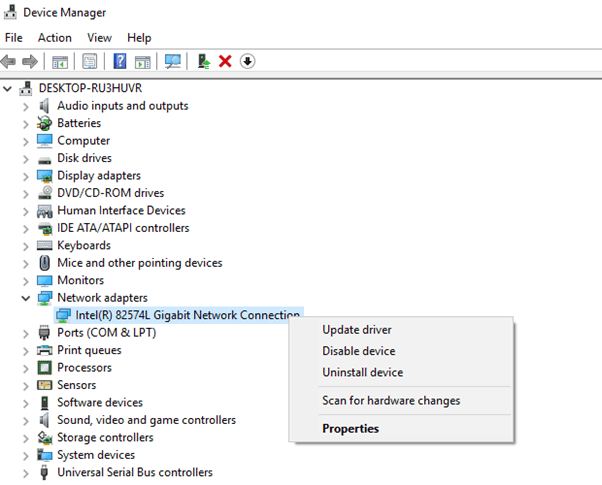Collapse the DESKTOP-RU3HUVR root node
602x485 pixels.
tap(9, 88)
